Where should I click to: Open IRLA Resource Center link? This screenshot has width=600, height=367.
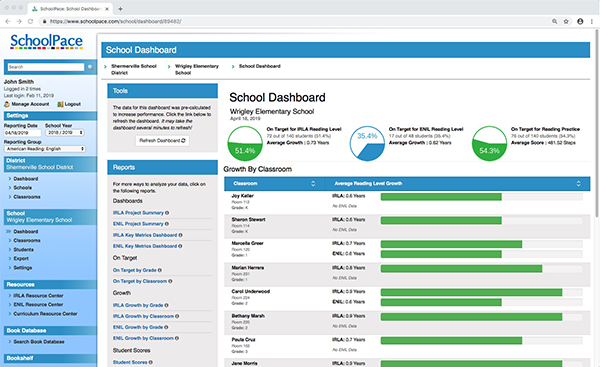pyautogui.click(x=38, y=296)
